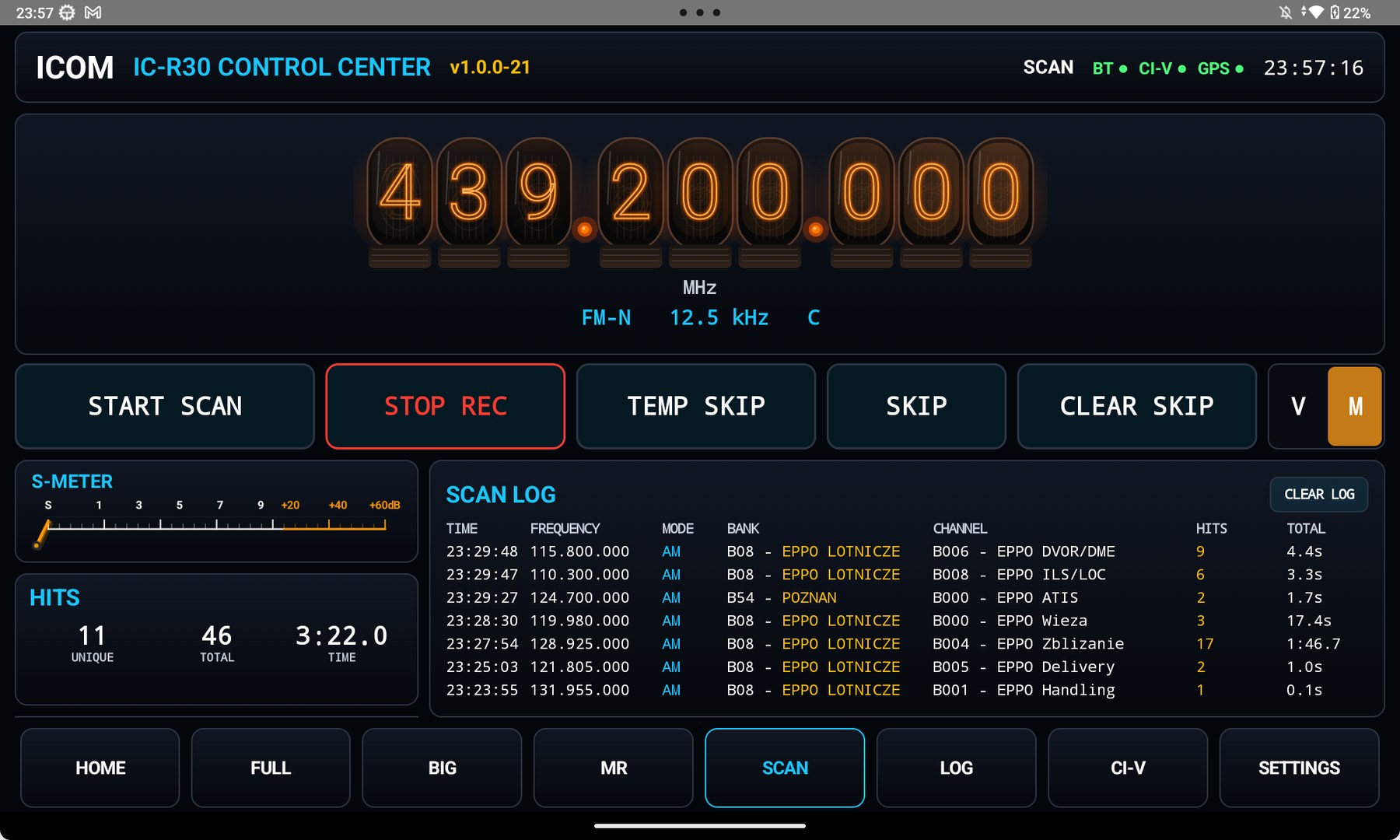The height and width of the screenshot is (840, 1400).
Task: Tap the C indicator next to step
Action: coord(814,317)
